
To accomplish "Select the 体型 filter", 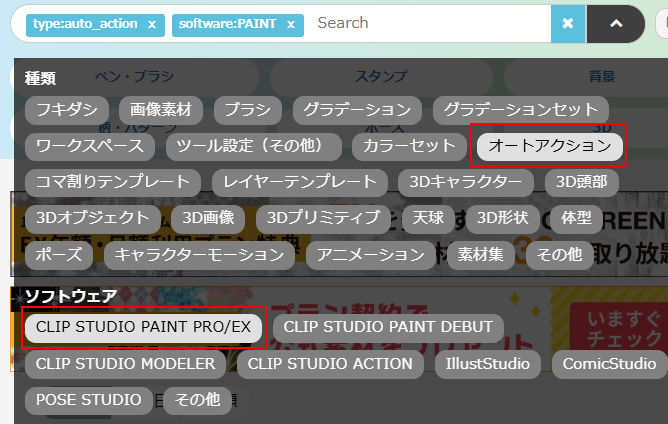I will click(576, 219).
